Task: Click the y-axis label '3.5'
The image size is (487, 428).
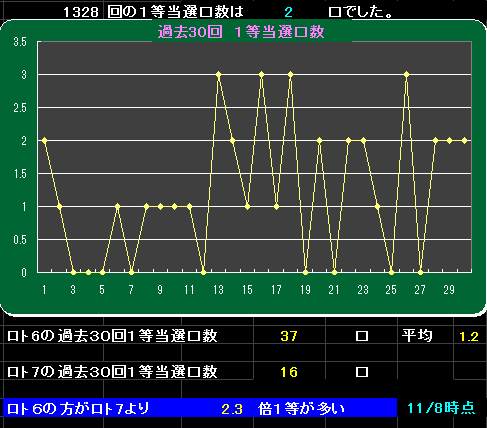Action: pos(20,42)
